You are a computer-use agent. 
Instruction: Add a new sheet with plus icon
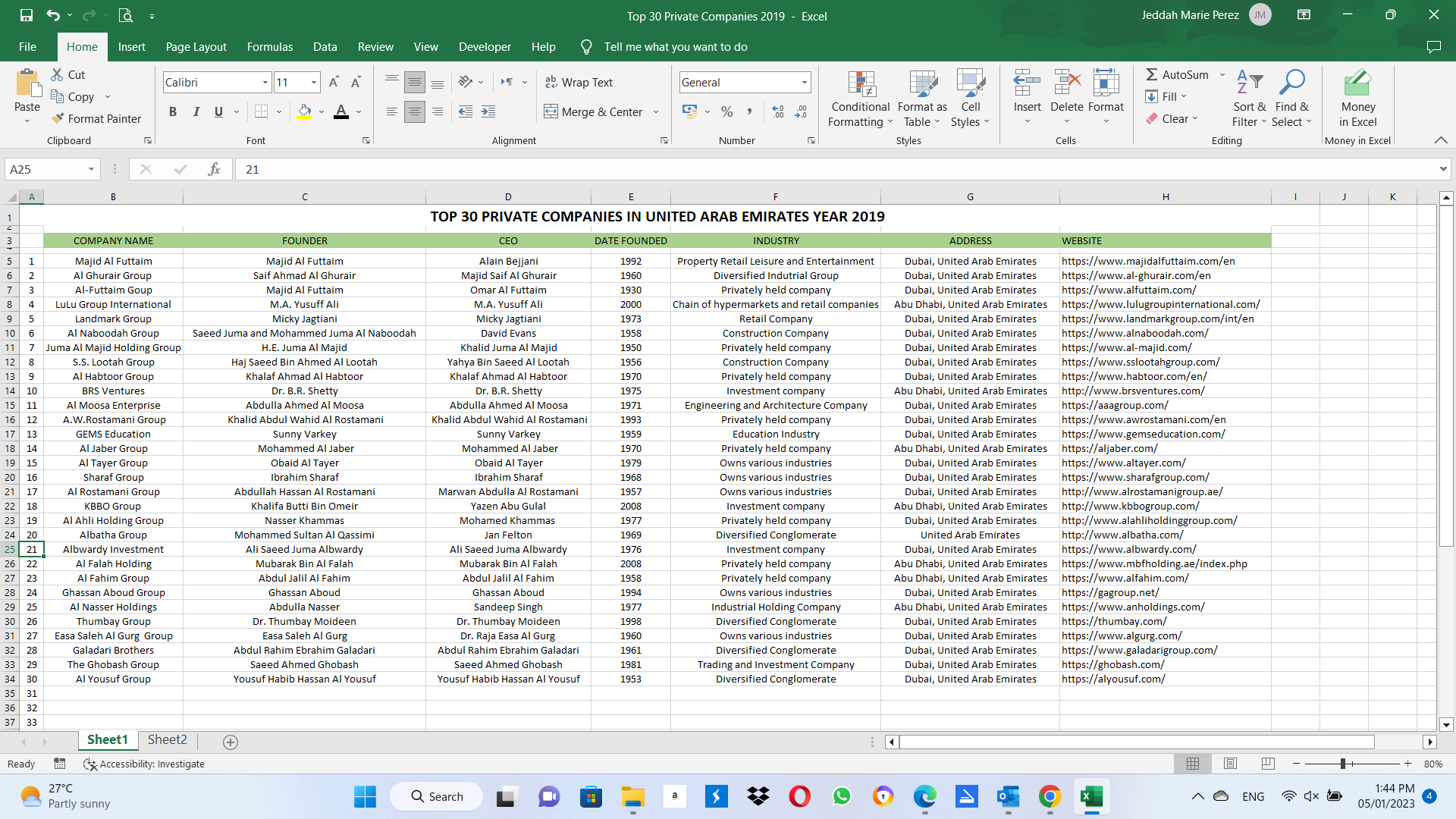pos(231,742)
